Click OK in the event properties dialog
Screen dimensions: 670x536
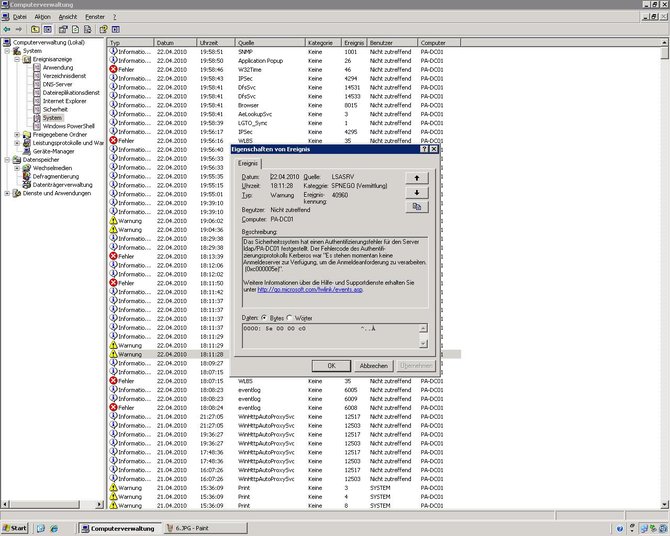click(x=332, y=366)
